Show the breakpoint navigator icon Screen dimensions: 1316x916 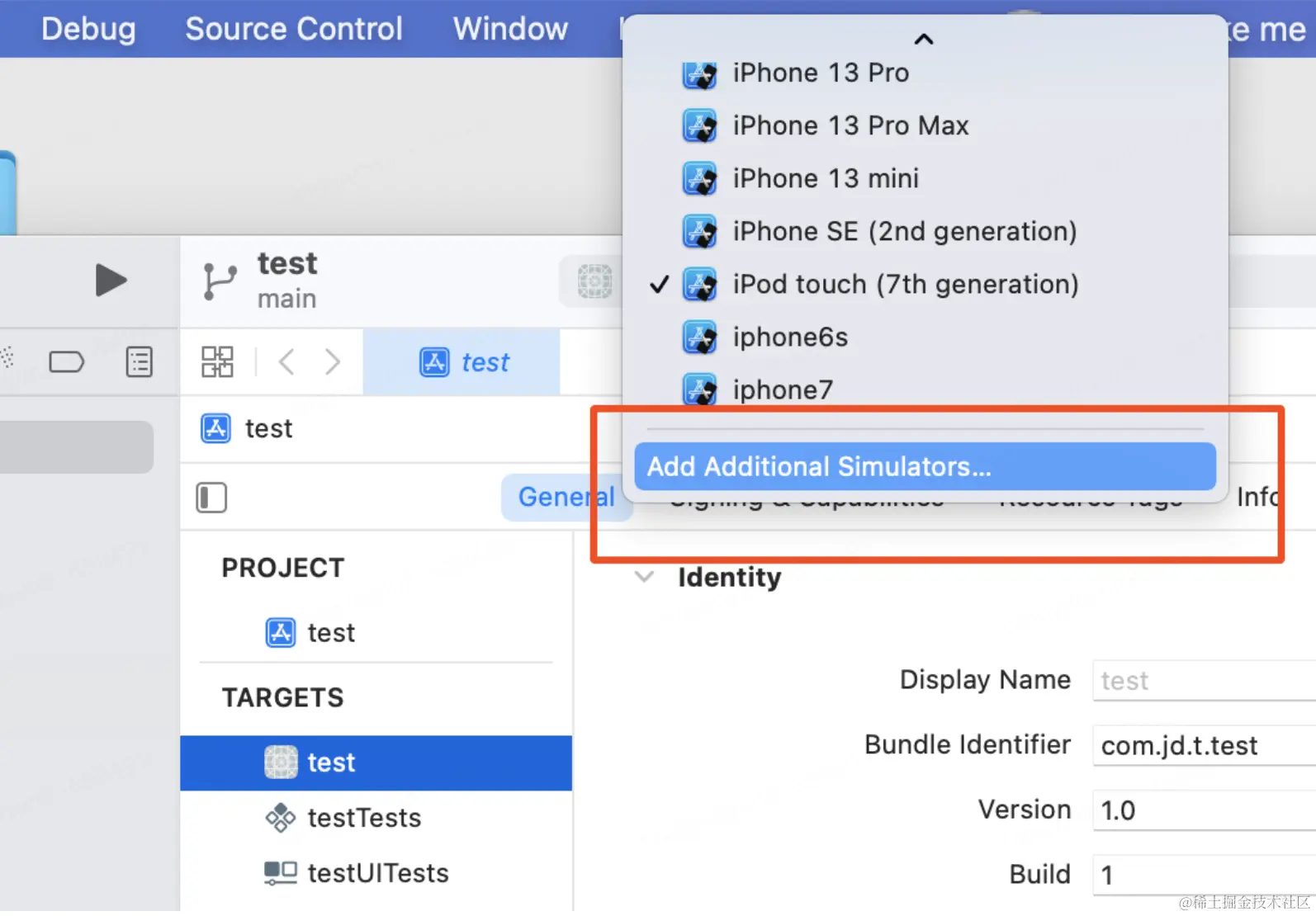(66, 361)
